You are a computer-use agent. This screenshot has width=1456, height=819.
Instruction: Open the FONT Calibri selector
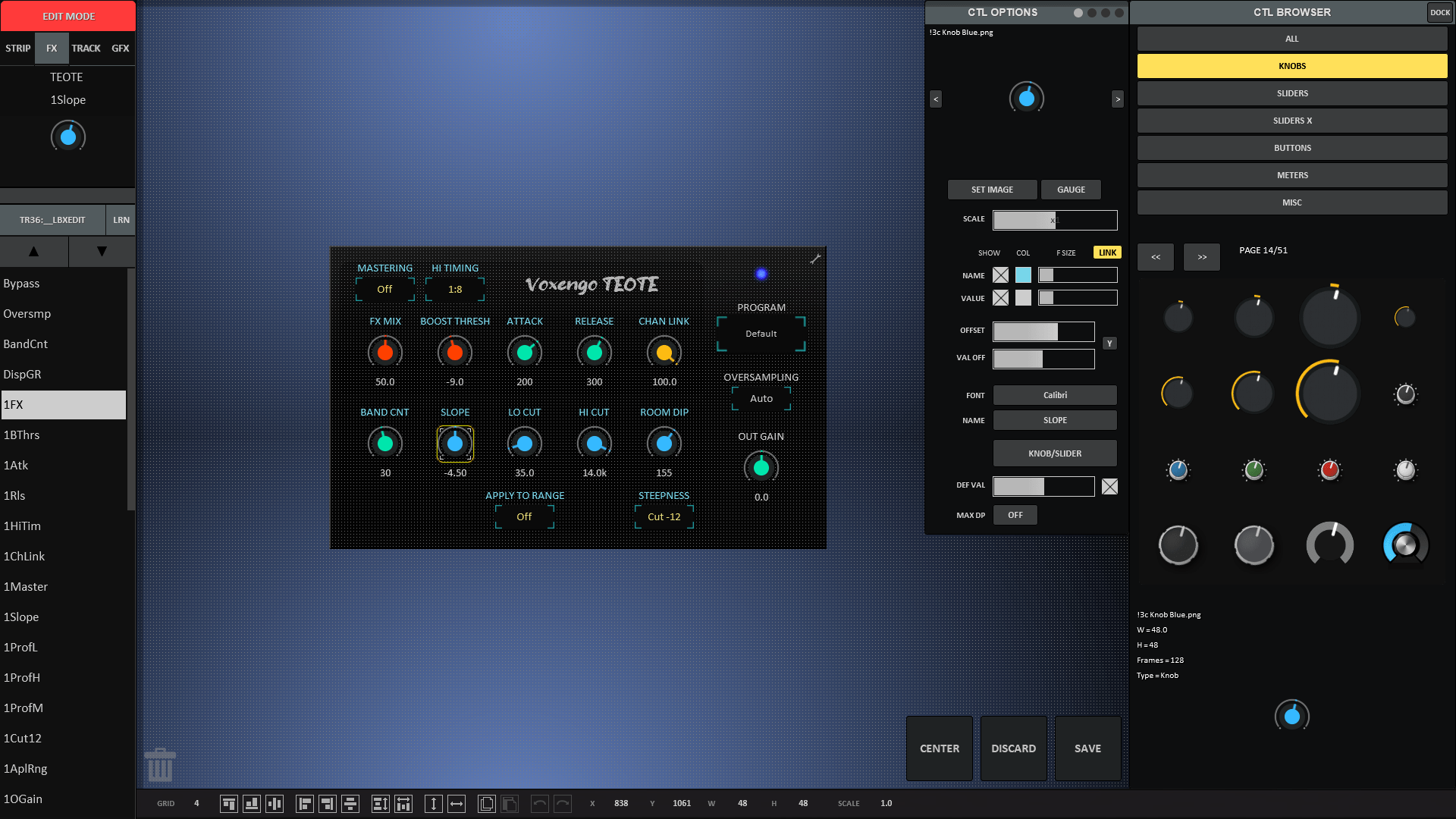click(x=1055, y=395)
